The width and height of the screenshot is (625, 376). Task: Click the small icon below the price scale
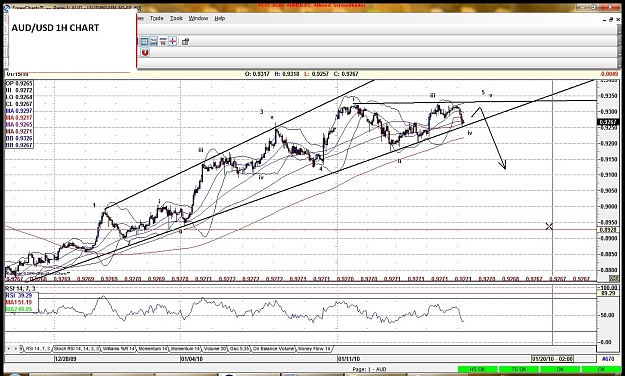click(613, 278)
